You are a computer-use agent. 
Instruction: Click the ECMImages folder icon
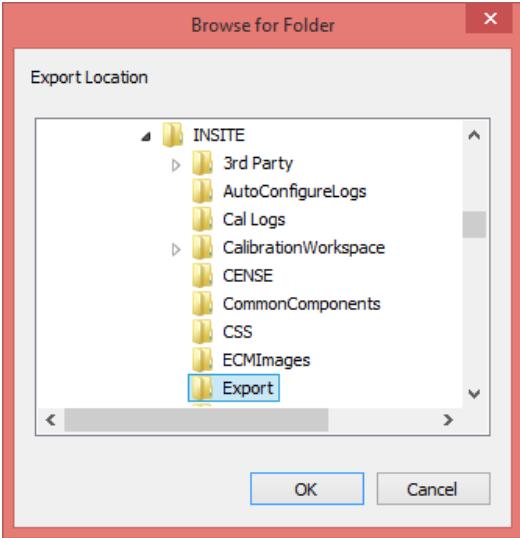coord(202,360)
